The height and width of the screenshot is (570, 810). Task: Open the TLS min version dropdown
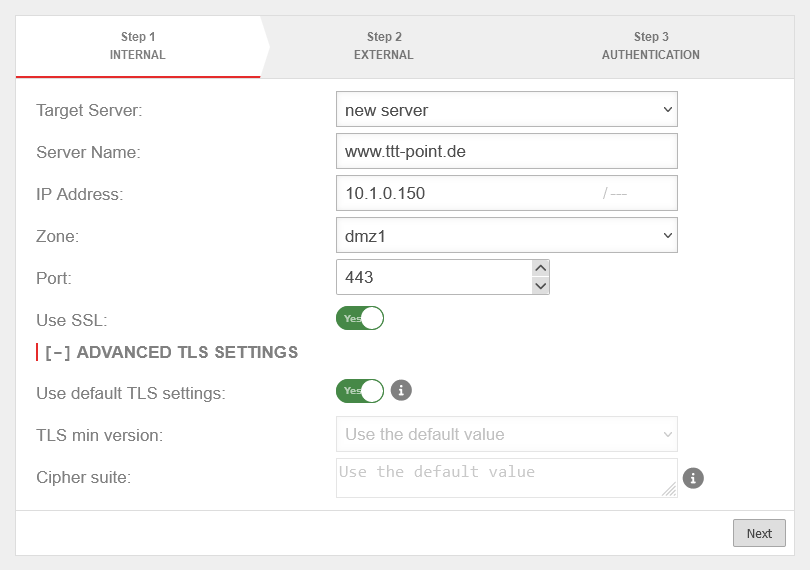coord(507,435)
